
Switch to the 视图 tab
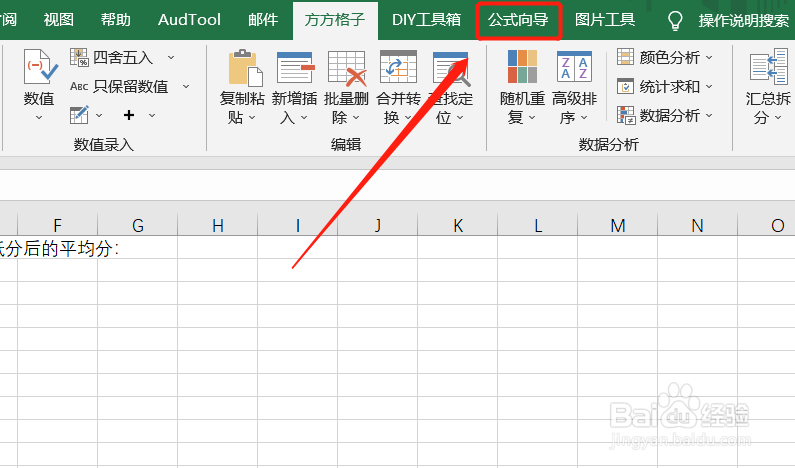(59, 20)
